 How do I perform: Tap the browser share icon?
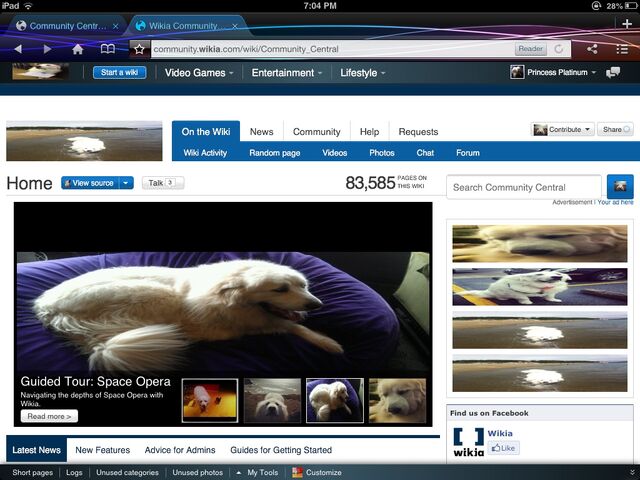(x=592, y=49)
